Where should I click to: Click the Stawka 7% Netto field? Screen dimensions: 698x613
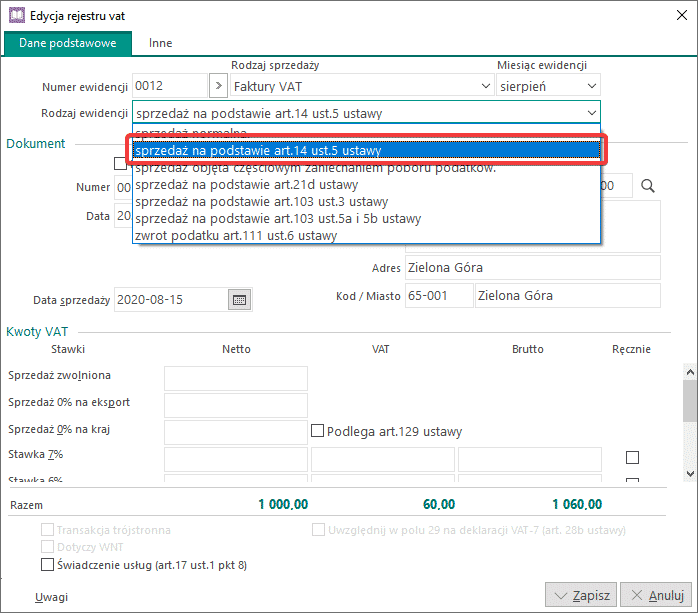click(x=236, y=459)
